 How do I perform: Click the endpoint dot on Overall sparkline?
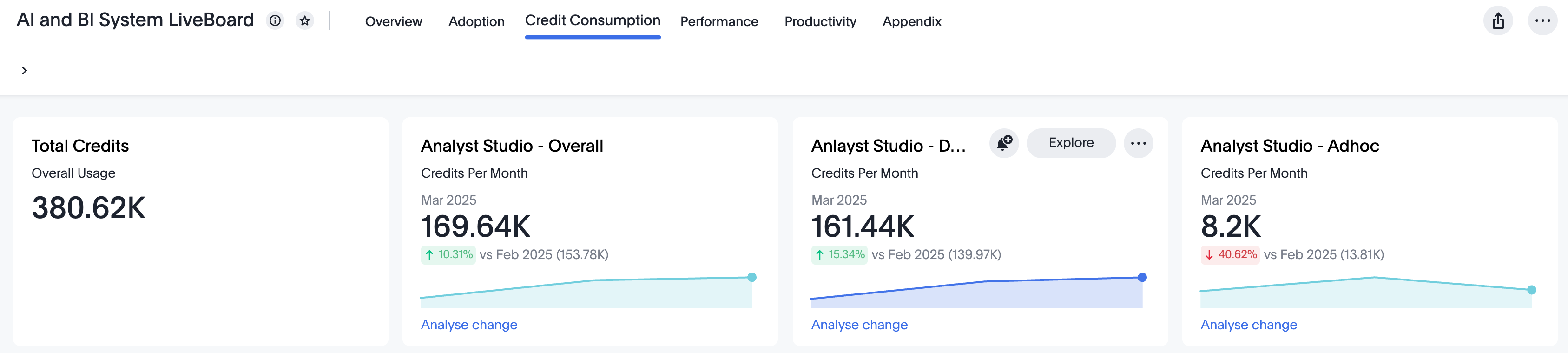[x=752, y=277]
